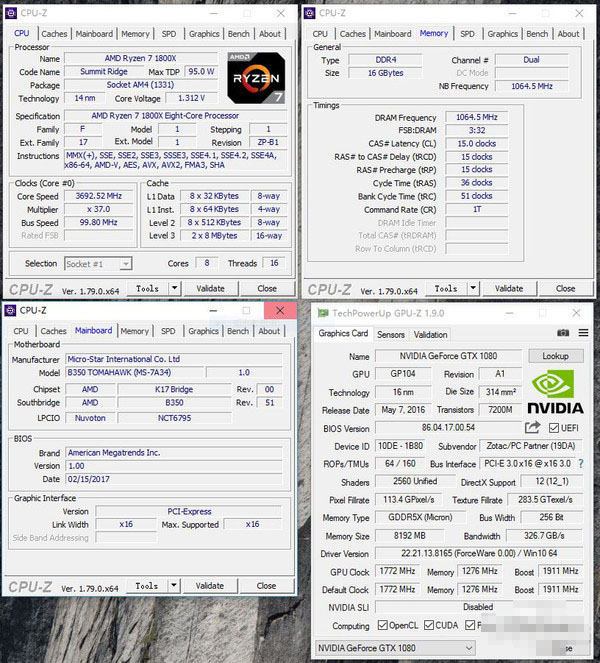
Task: Open the Validation tab in GPU-Z
Action: 430,334
